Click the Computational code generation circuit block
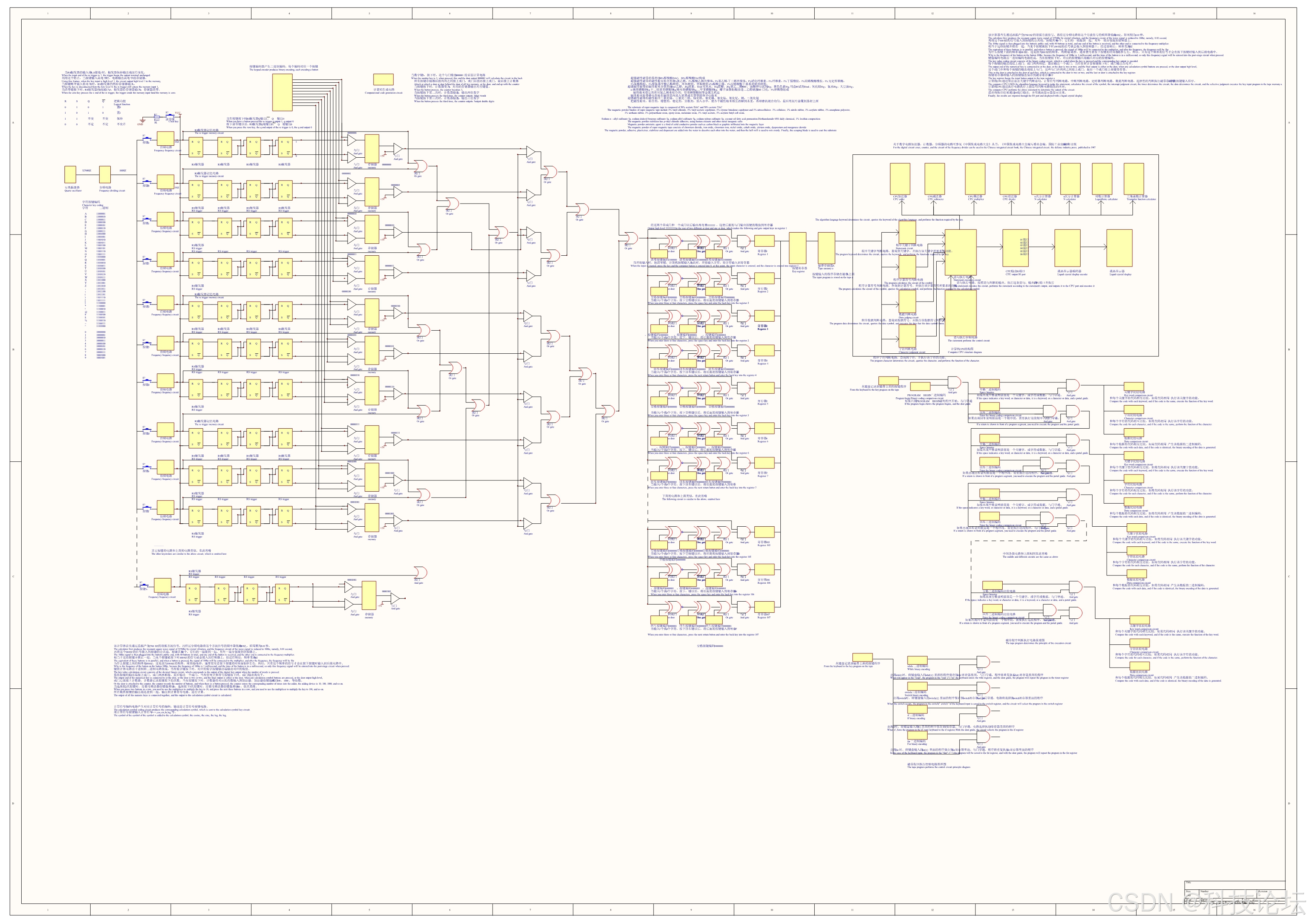Viewport: 1308px width, 924px height. coord(383,80)
